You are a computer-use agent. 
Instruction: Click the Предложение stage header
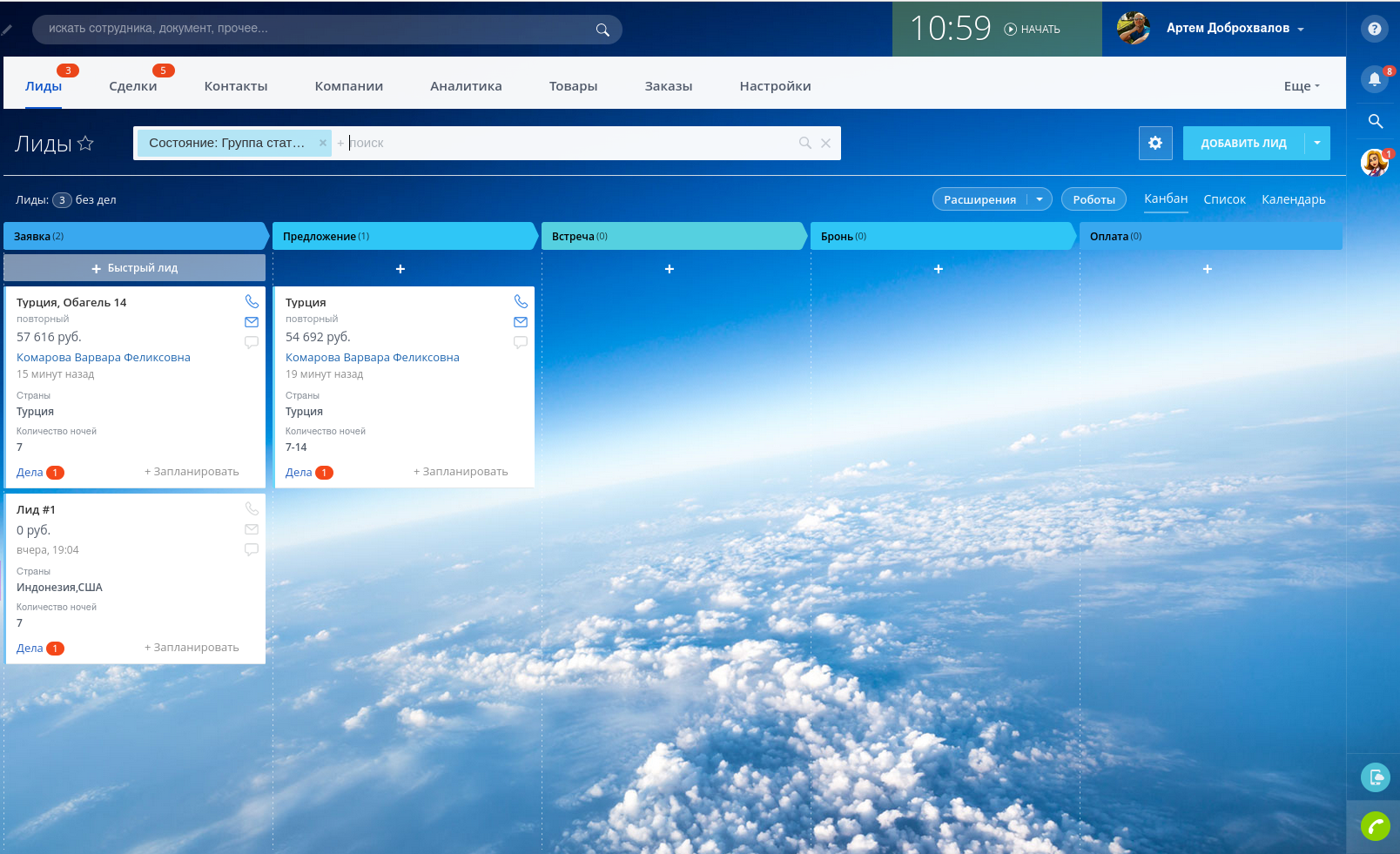[x=405, y=236]
